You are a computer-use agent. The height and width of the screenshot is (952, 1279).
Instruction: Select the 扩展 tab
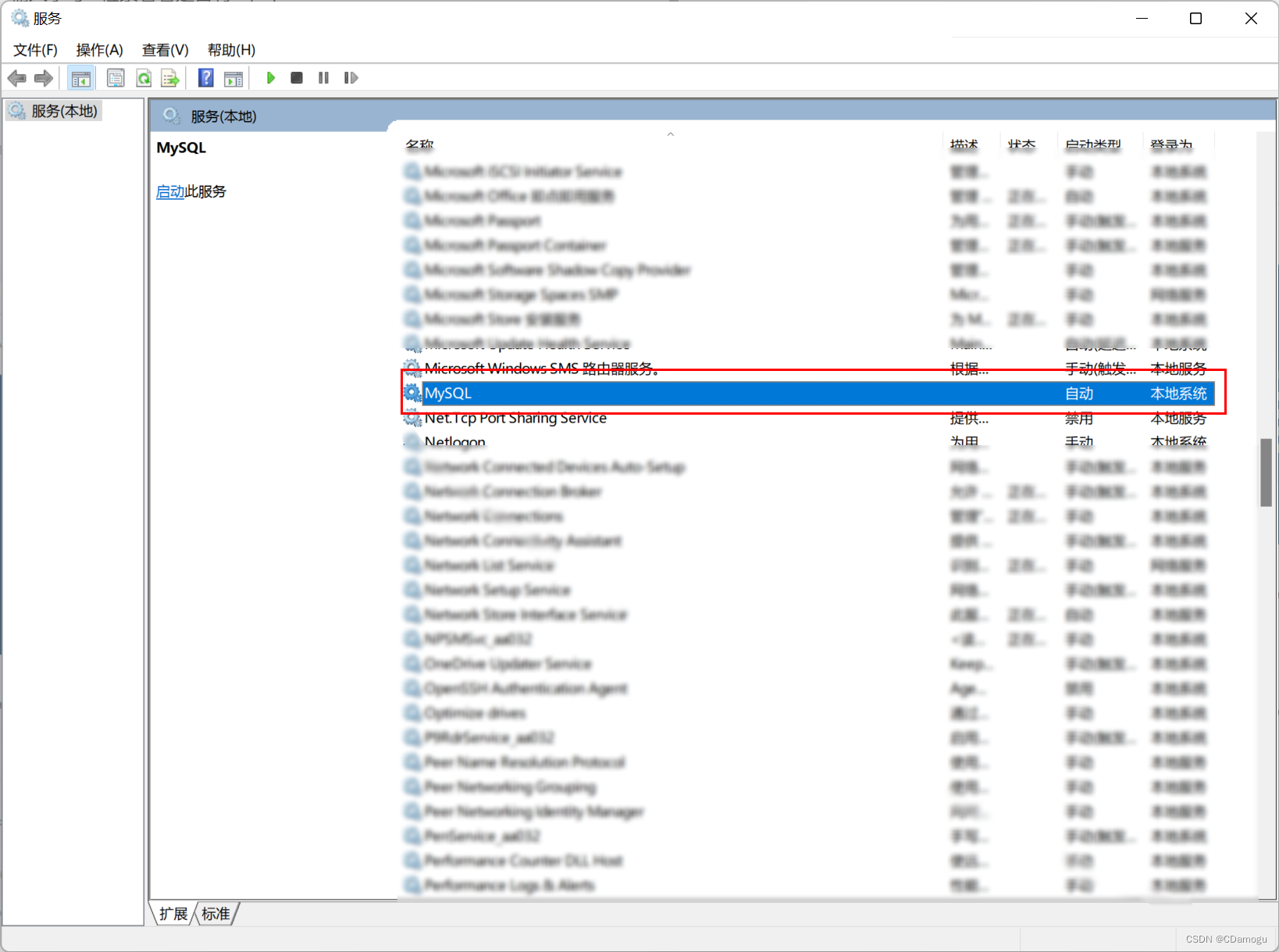coord(173,913)
